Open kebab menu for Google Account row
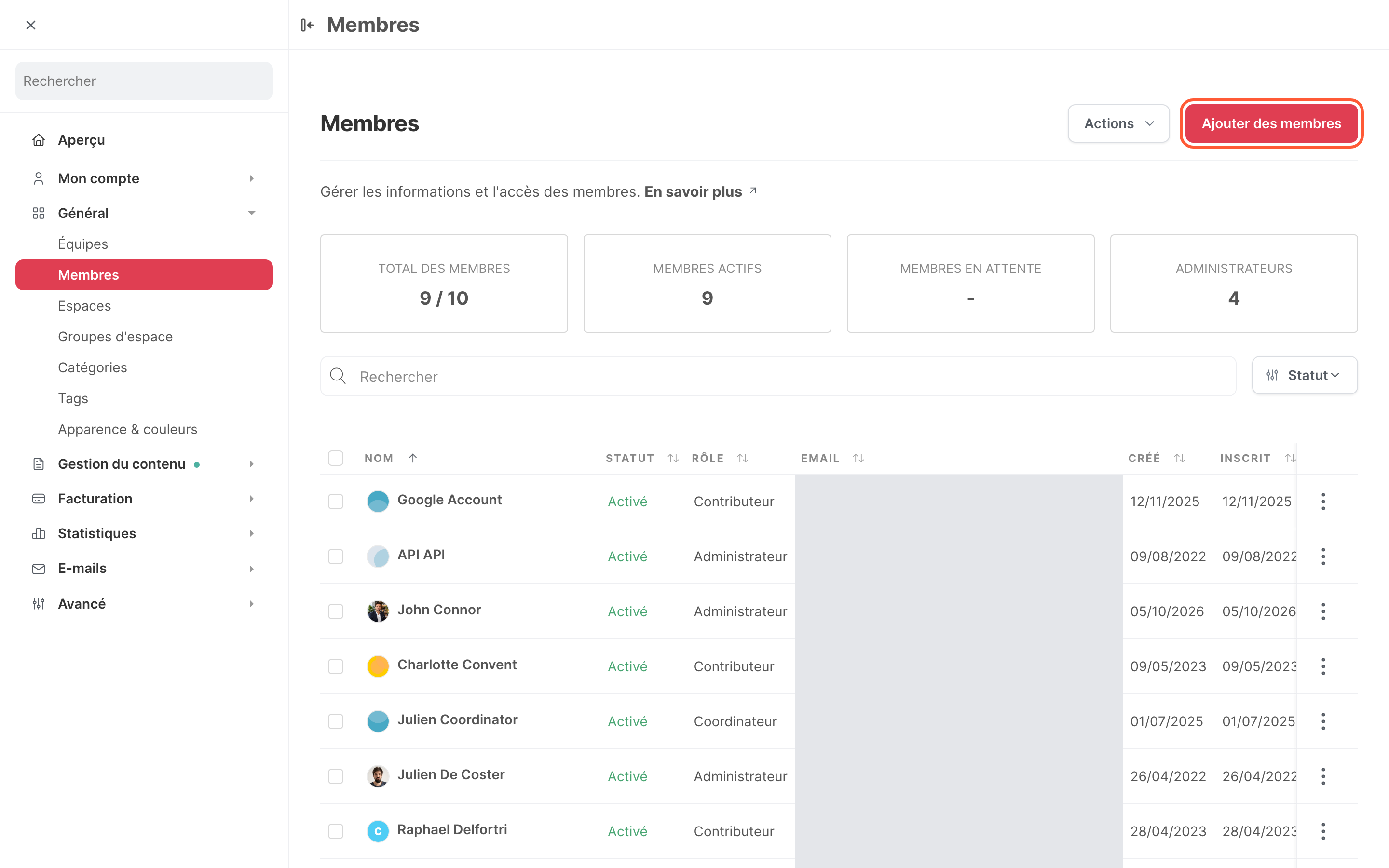 (x=1323, y=501)
